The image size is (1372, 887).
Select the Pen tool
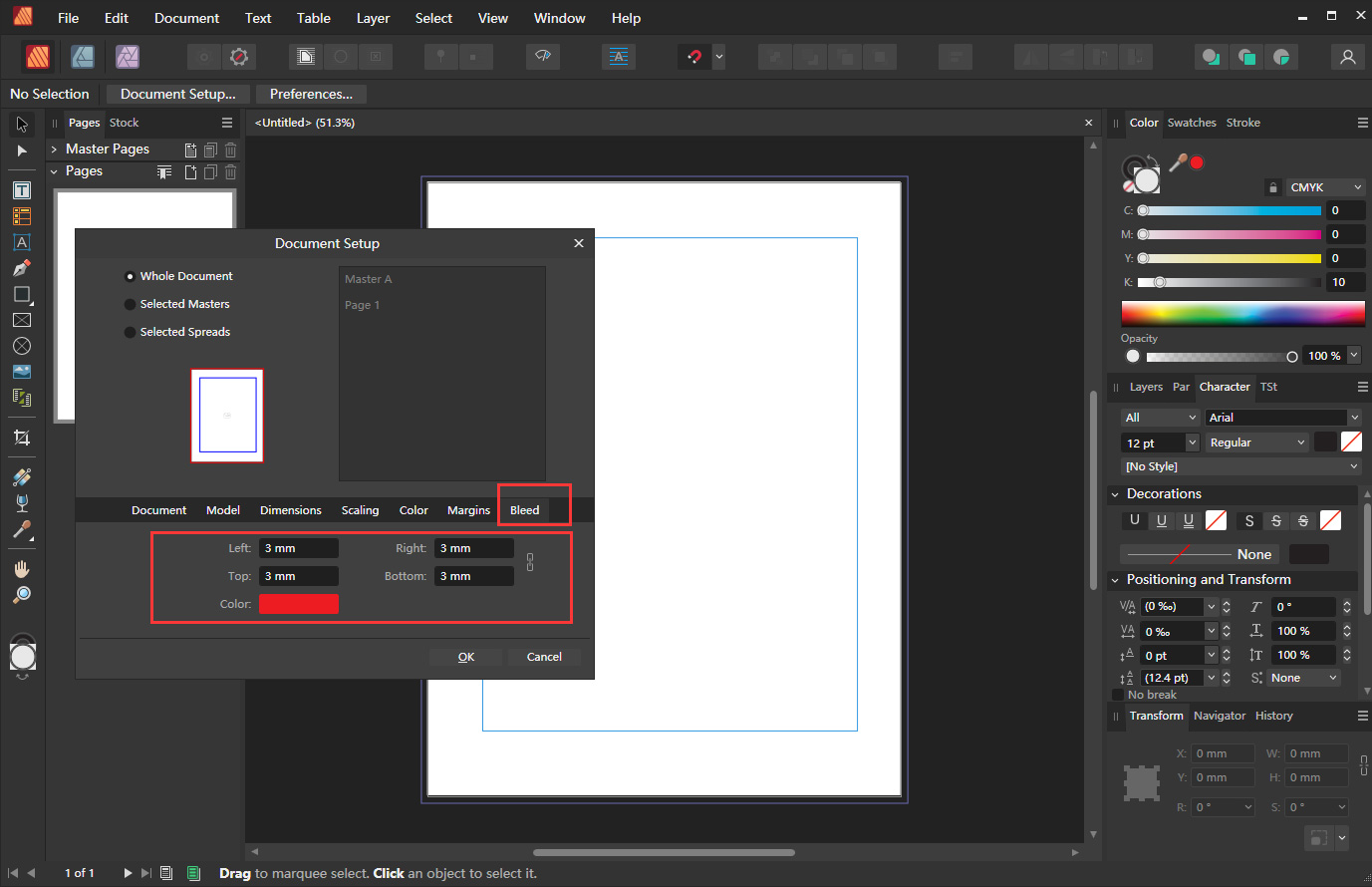click(x=22, y=268)
